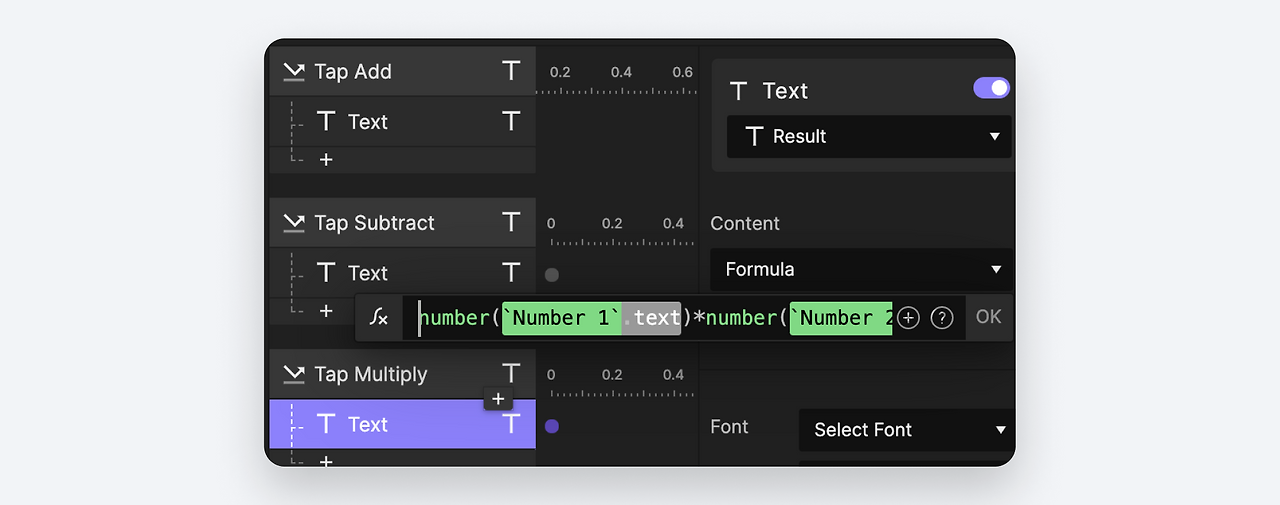Confirm formula with OK button
Viewport: 1280px width, 505px height.
(988, 317)
